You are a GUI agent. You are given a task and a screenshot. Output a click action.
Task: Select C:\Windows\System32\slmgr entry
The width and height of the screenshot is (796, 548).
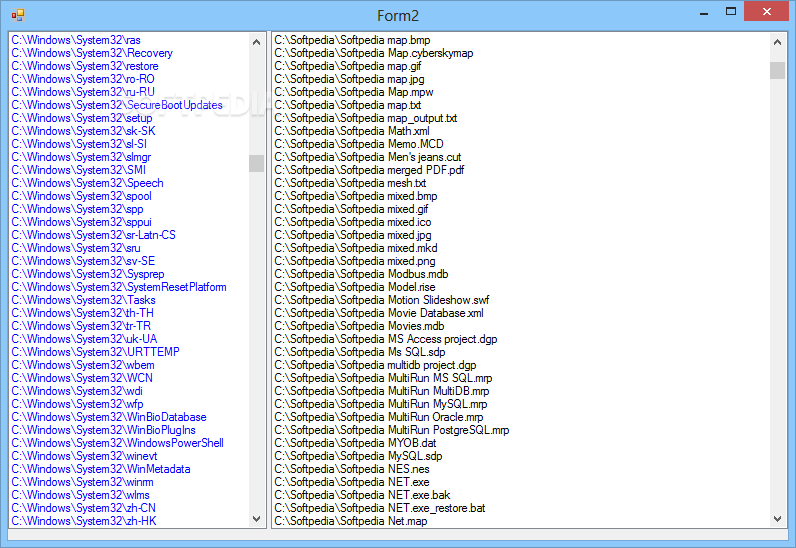[81, 157]
